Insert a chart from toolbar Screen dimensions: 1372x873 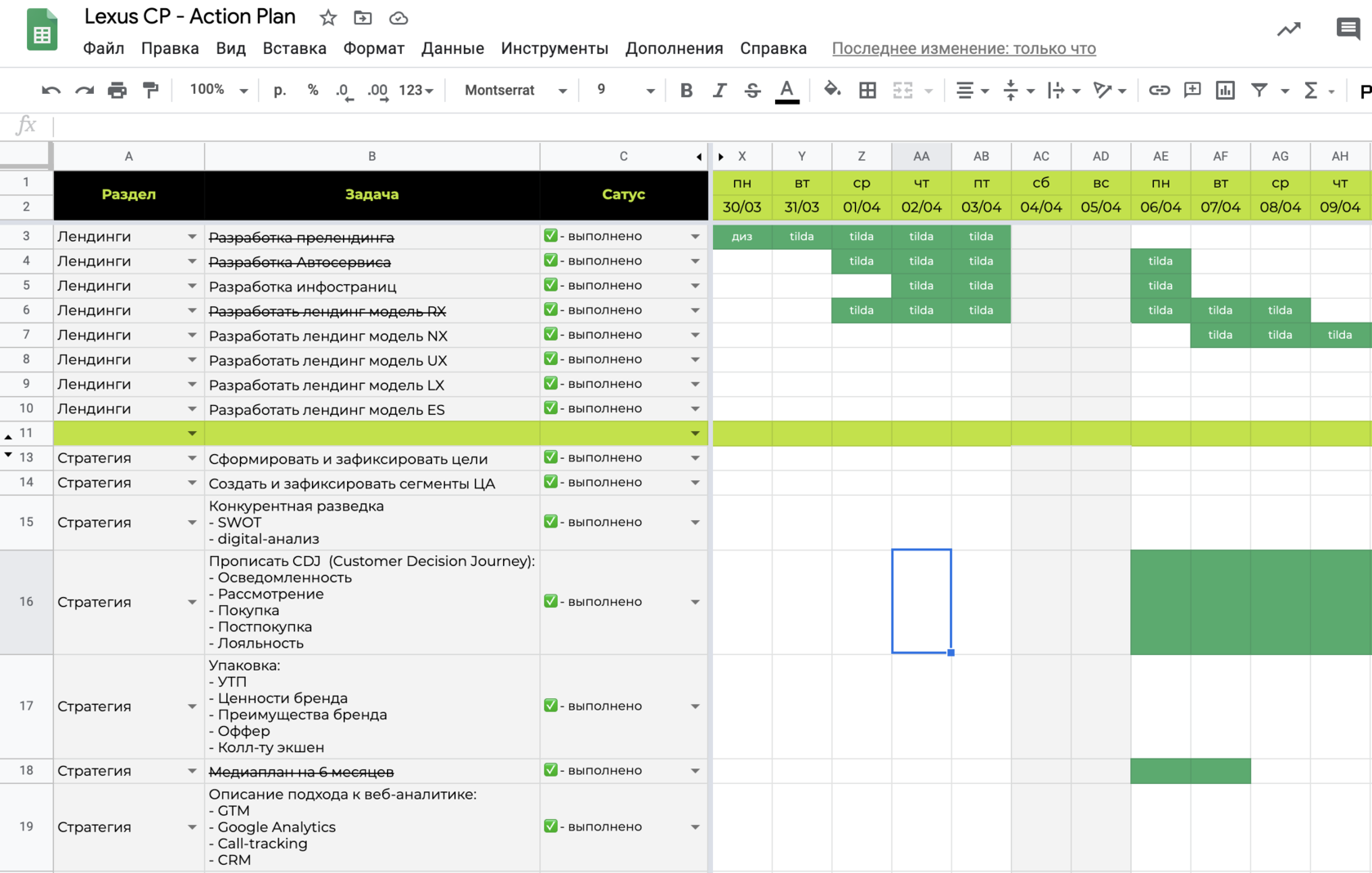point(1225,91)
